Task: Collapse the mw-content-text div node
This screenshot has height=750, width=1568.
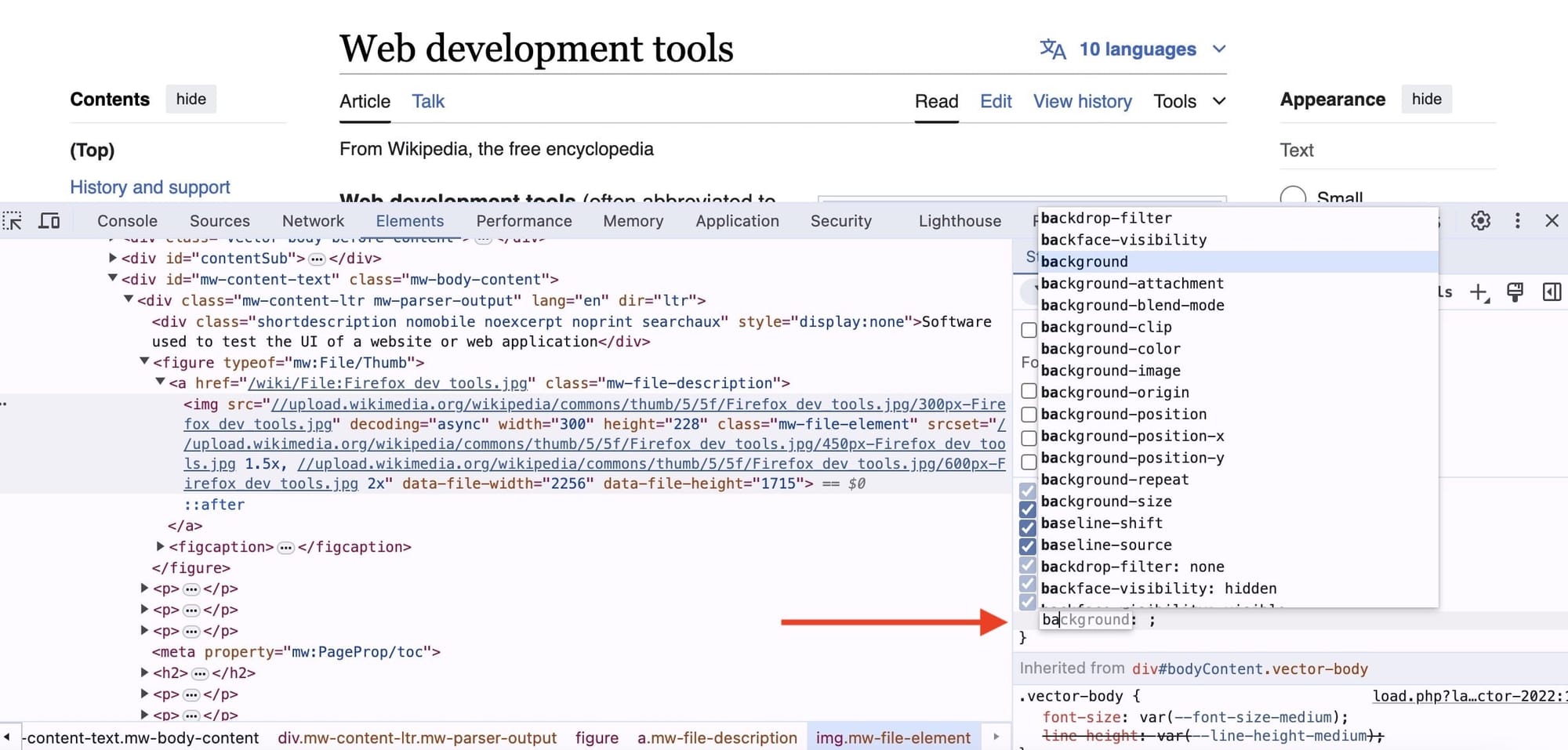Action: [112, 279]
